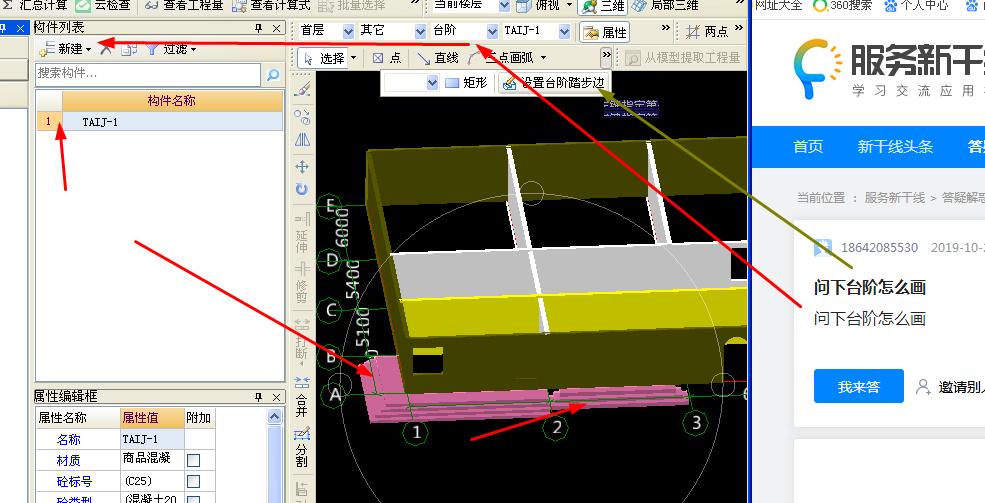Click the 两点 two-point axis tool
The image size is (985, 503).
(707, 31)
